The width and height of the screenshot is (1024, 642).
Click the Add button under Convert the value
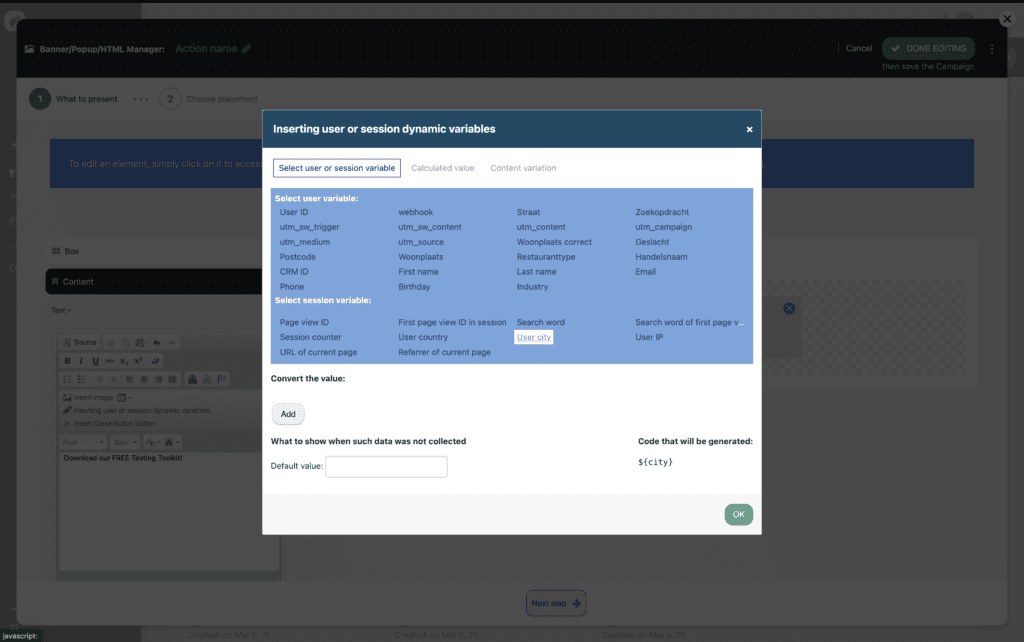[x=287, y=414]
